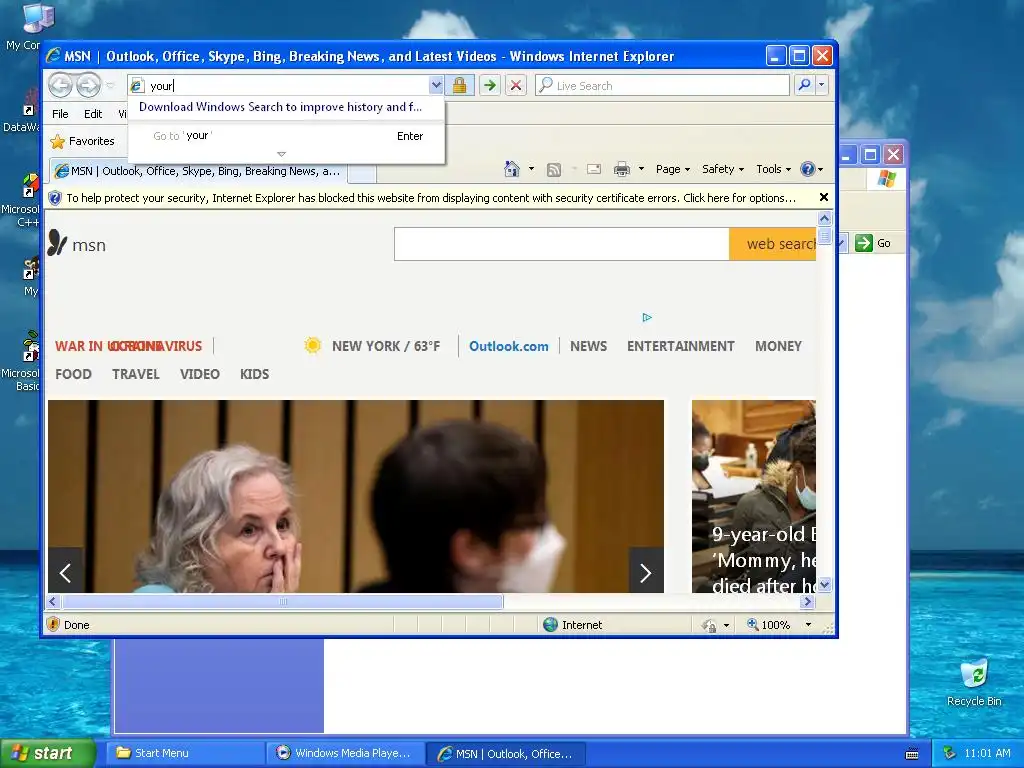Go to the VIDEO section
1024x768 pixels.
pyautogui.click(x=199, y=374)
